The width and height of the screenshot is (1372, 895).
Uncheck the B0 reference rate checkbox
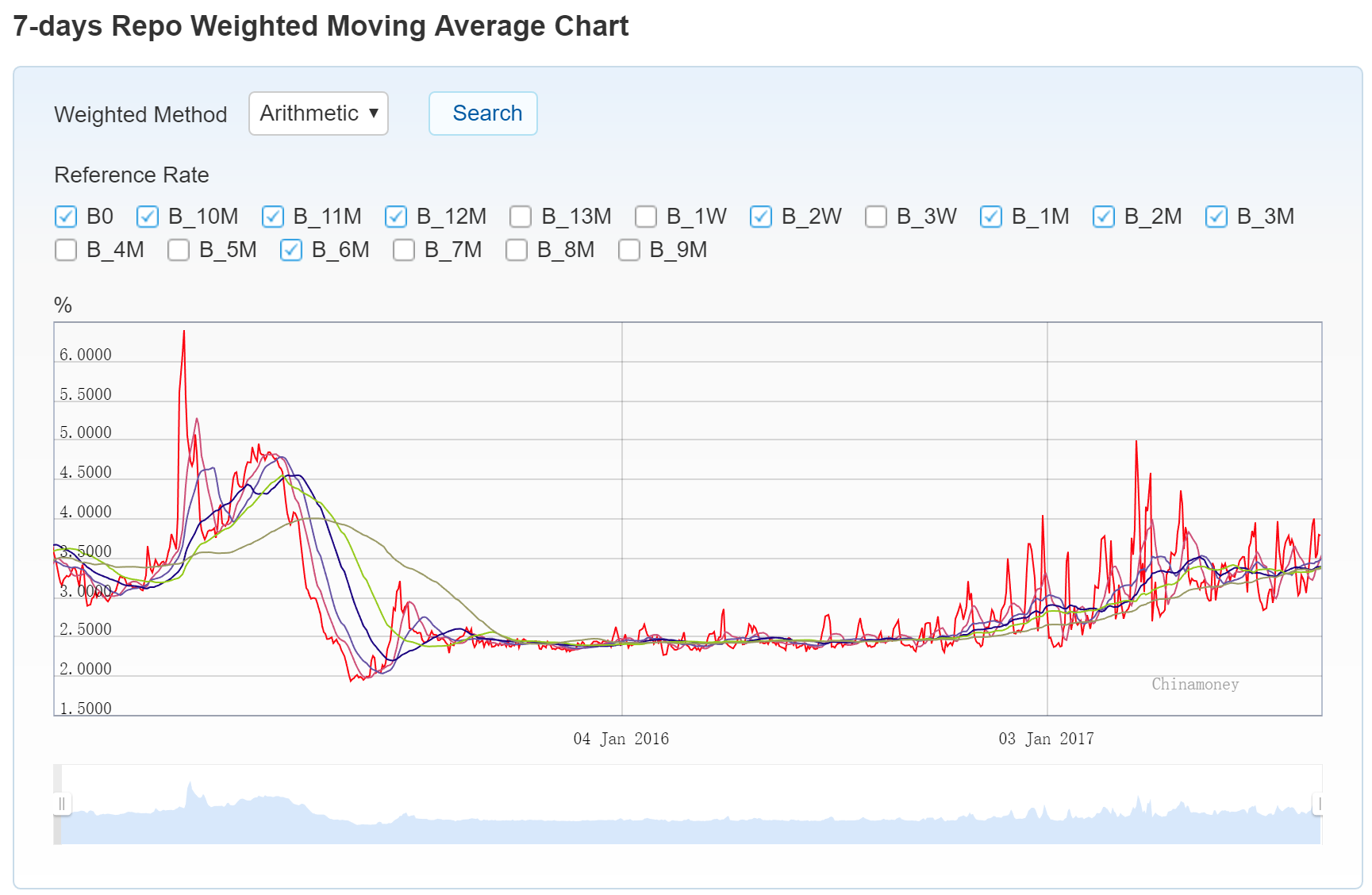point(66,217)
